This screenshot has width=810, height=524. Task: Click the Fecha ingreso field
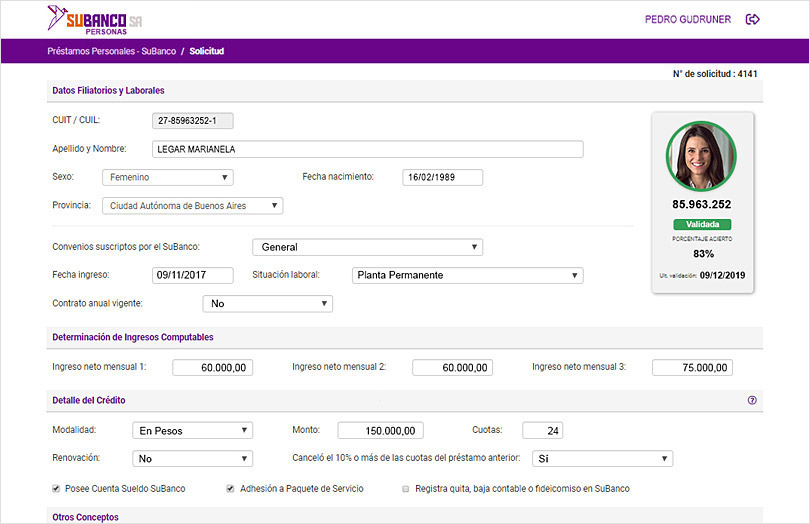[x=193, y=275]
